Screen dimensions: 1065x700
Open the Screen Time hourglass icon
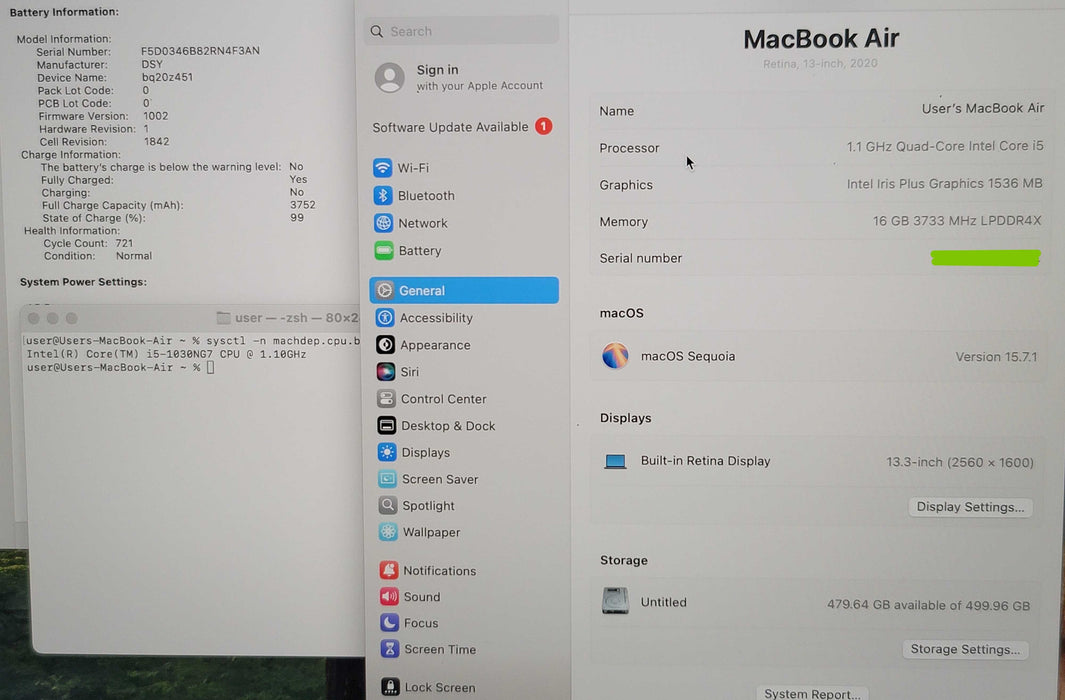[390, 649]
